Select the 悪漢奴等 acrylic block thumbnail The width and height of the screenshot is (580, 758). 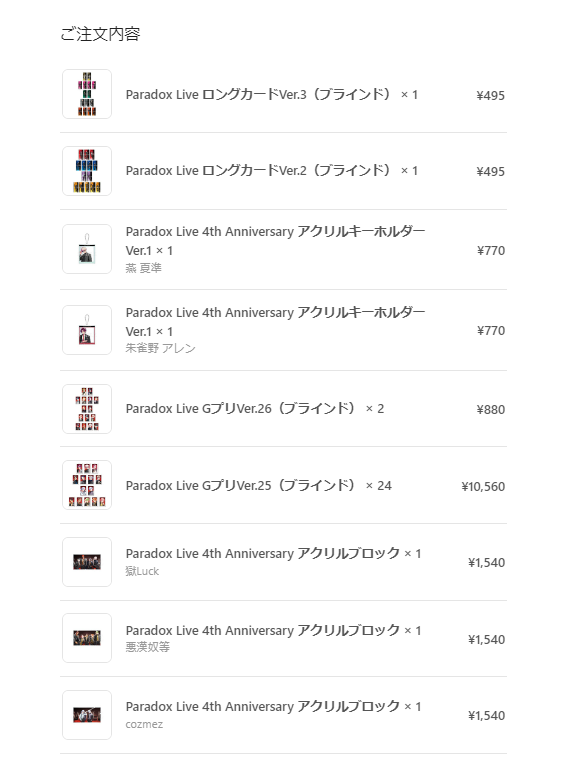(87, 638)
